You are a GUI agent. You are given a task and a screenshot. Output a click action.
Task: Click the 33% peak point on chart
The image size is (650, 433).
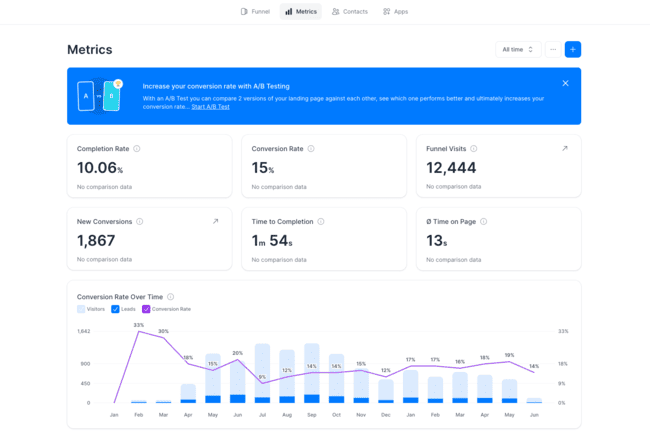coord(139,331)
